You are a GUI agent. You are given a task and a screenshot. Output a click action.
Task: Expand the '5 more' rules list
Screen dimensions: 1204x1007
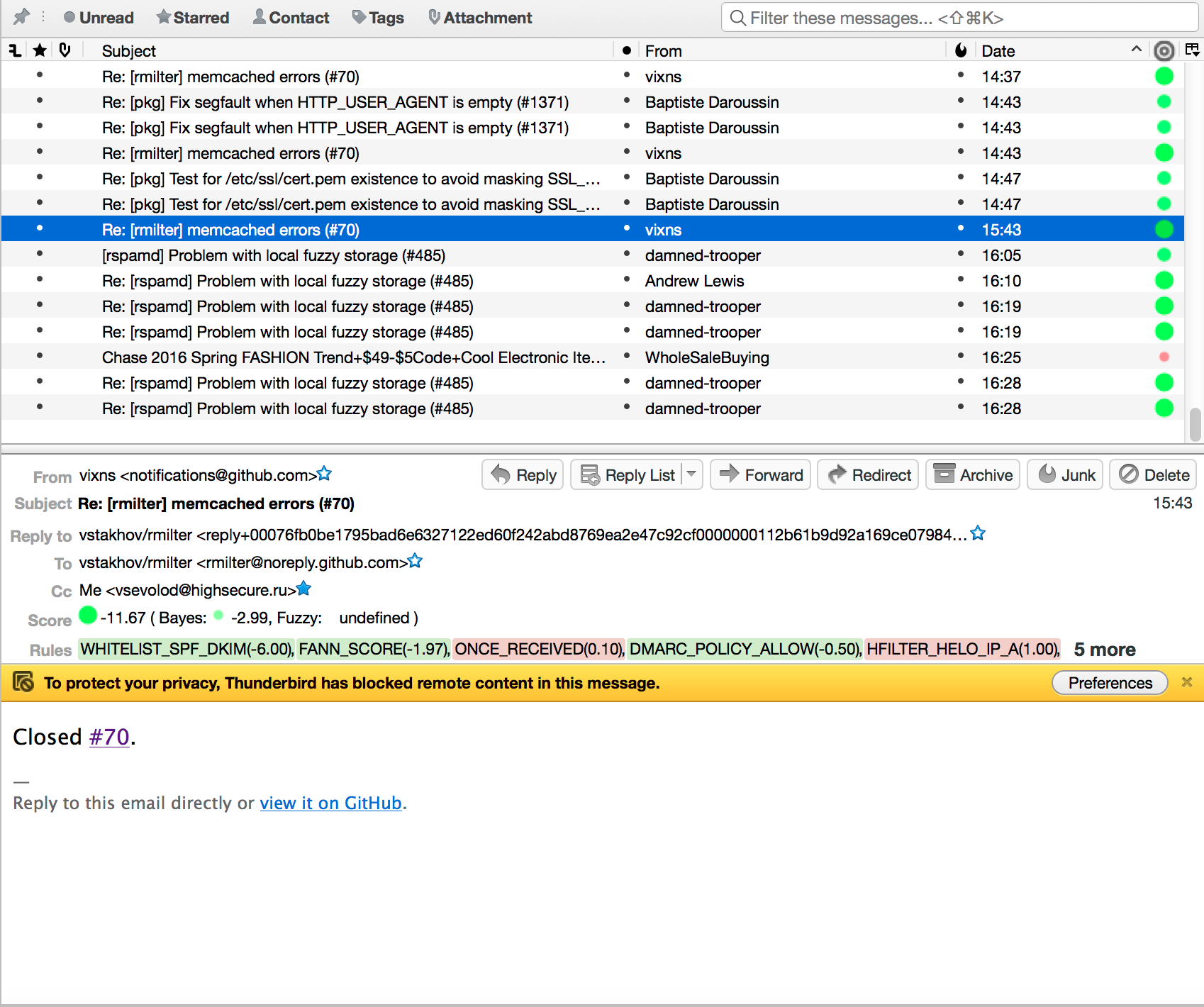(x=1104, y=650)
